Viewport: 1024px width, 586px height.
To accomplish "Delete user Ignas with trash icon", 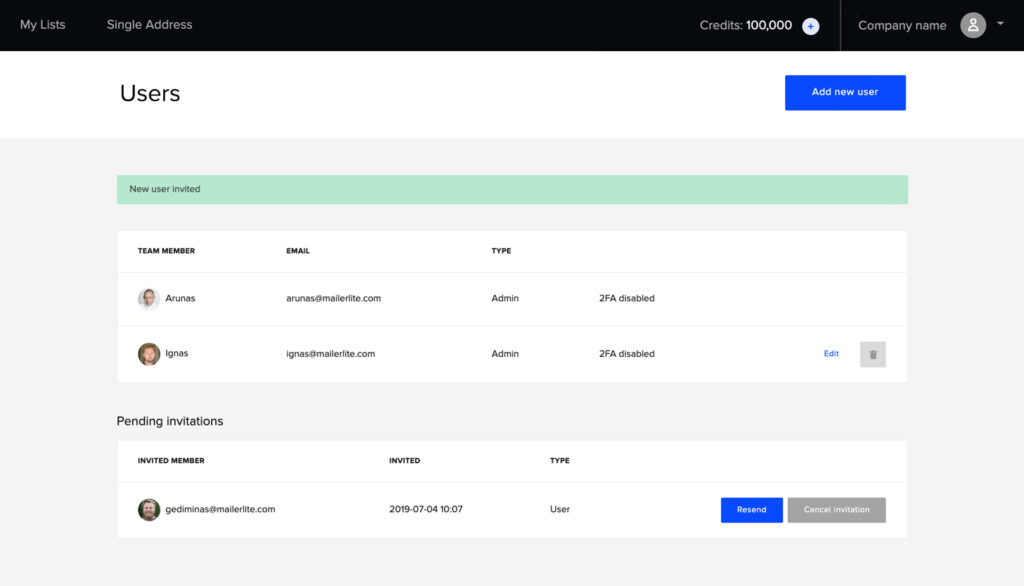I will 872,354.
